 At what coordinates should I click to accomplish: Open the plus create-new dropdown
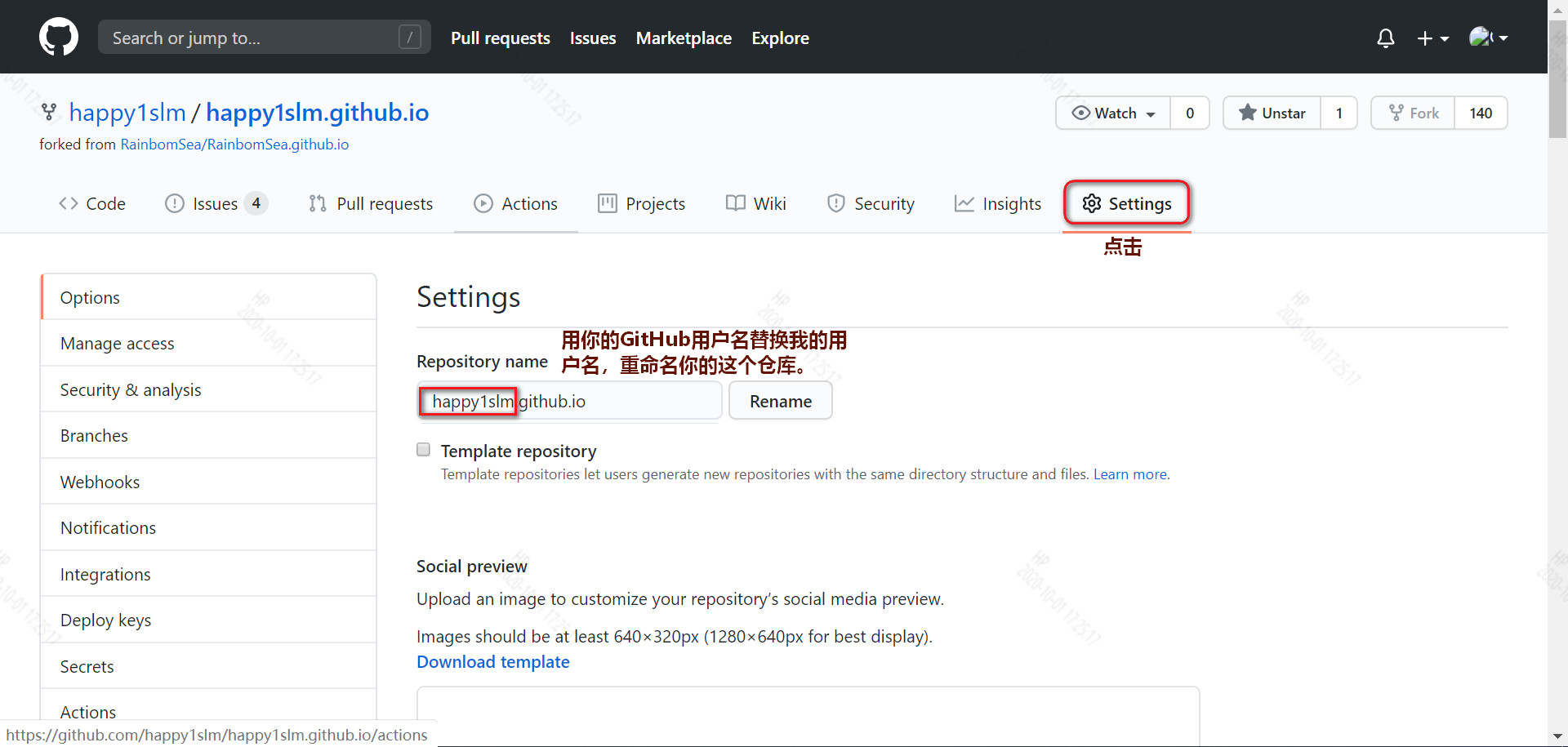pyautogui.click(x=1432, y=38)
